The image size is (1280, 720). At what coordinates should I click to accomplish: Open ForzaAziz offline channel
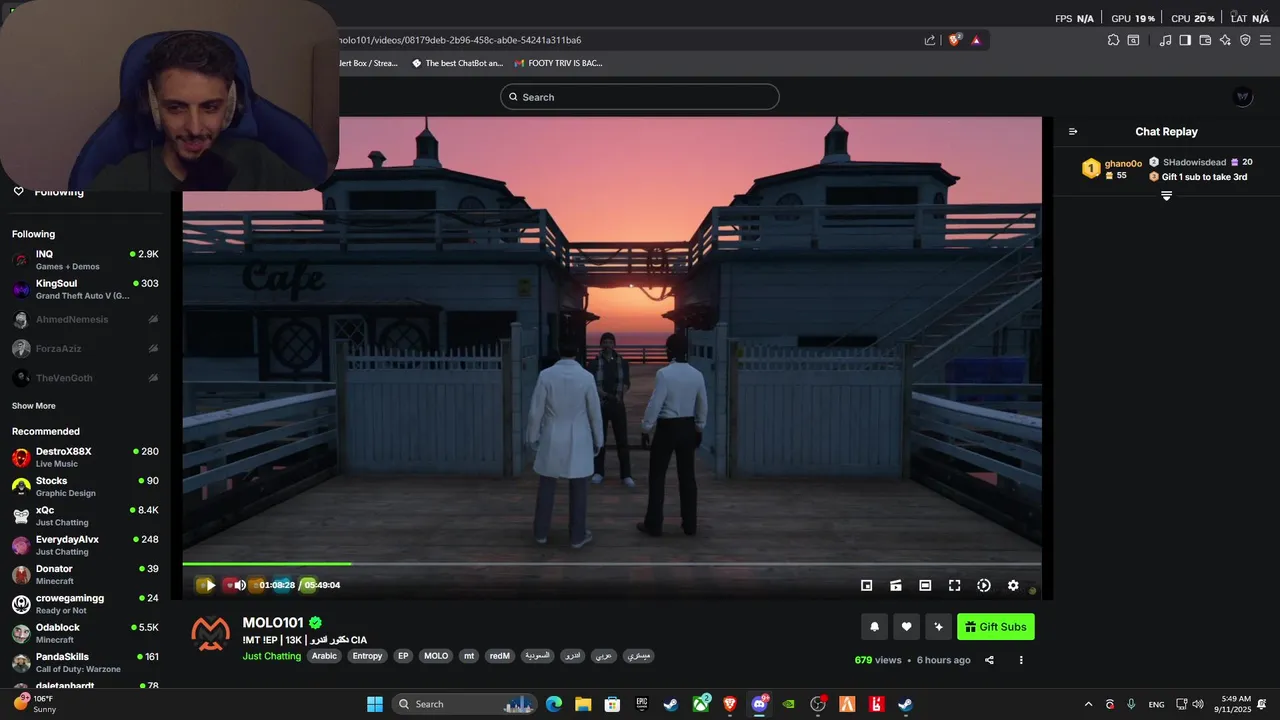pos(85,349)
